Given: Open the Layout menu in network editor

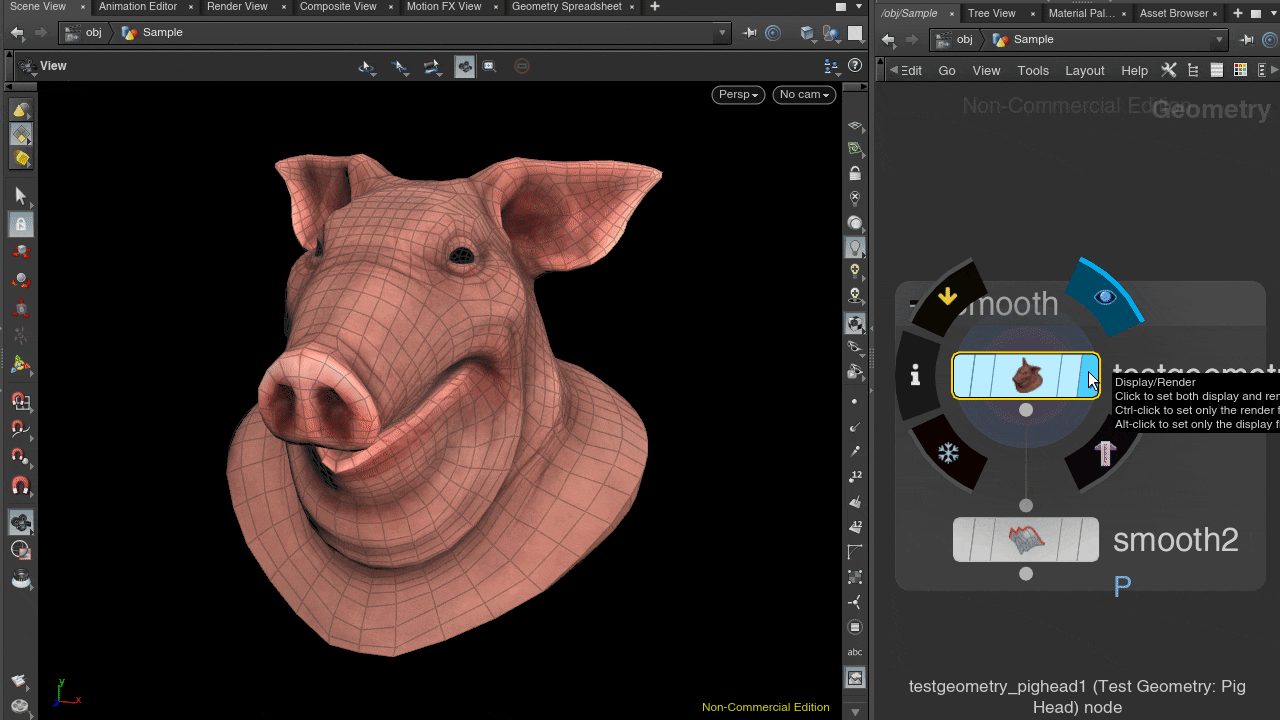Looking at the screenshot, I should (1084, 70).
